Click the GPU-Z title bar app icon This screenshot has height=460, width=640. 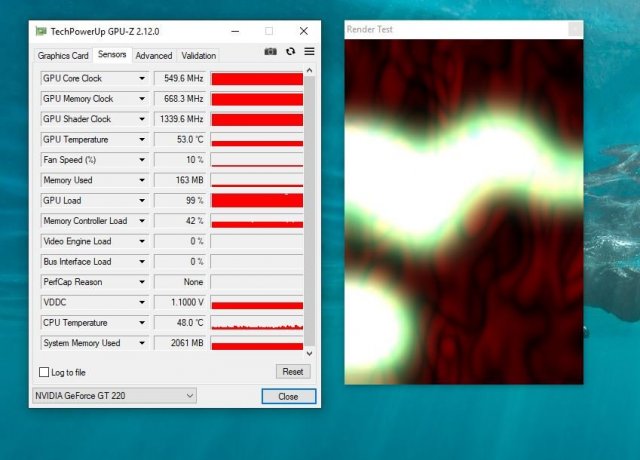pos(40,31)
